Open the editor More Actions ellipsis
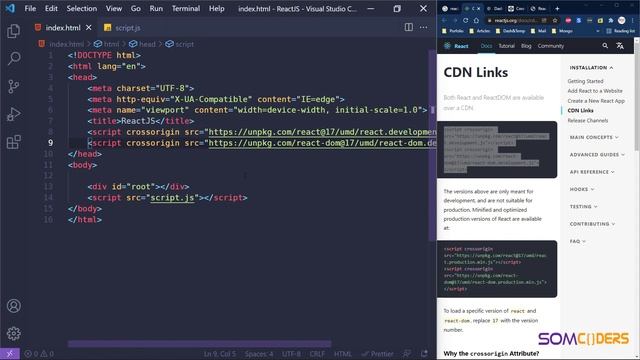Screen dimensions: 640x360 423,27
